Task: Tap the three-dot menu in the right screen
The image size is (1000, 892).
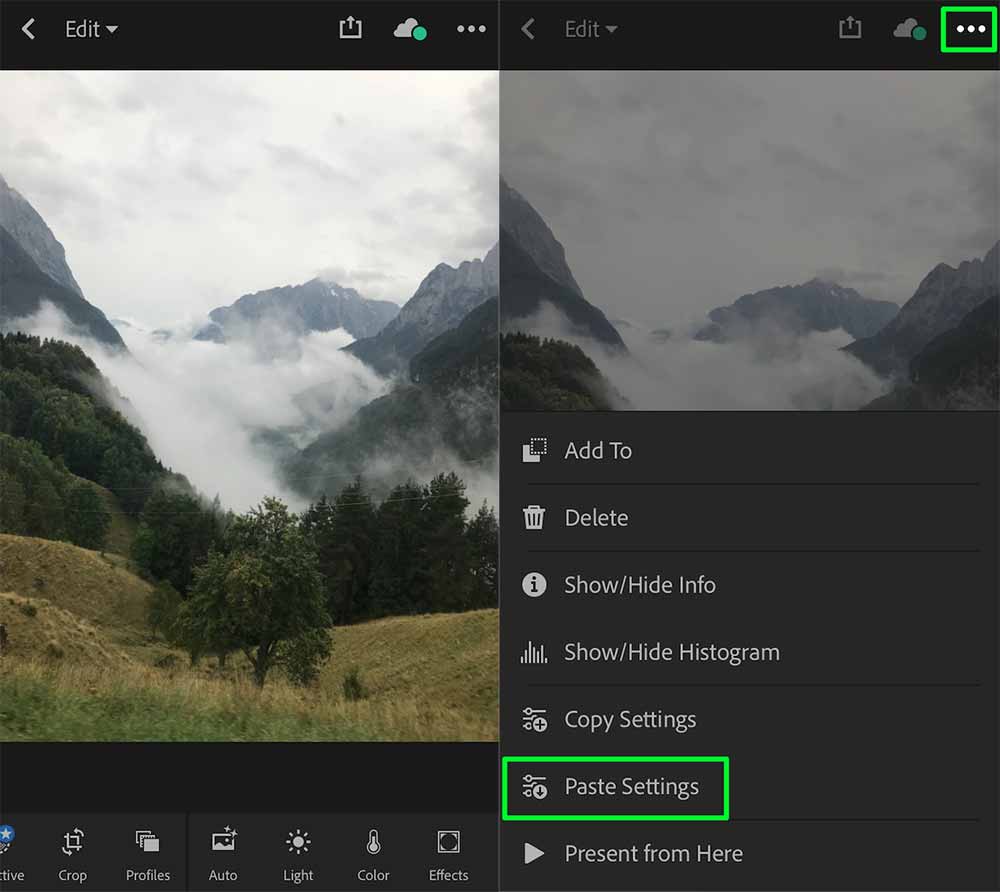Action: tap(971, 29)
